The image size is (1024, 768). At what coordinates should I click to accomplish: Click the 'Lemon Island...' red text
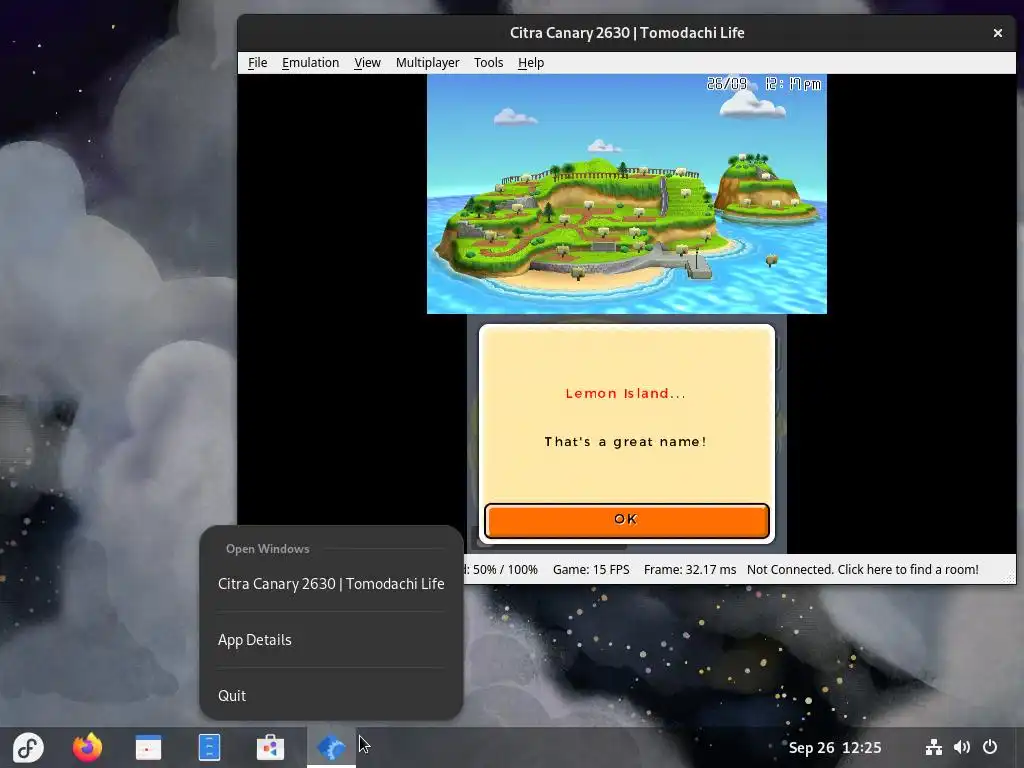(x=626, y=393)
